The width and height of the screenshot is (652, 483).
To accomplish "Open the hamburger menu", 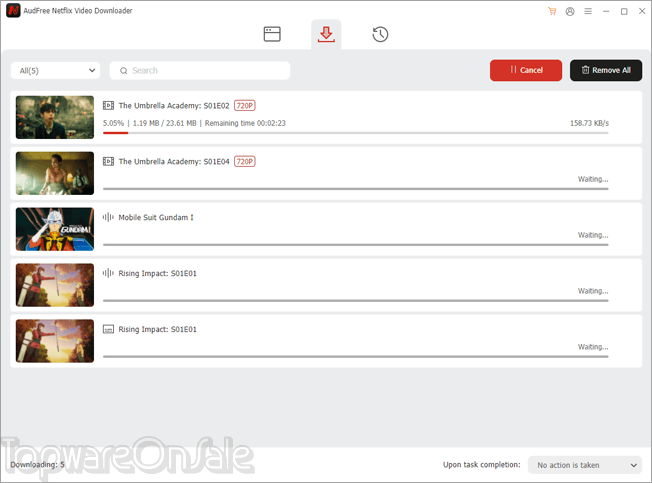I will (x=588, y=11).
